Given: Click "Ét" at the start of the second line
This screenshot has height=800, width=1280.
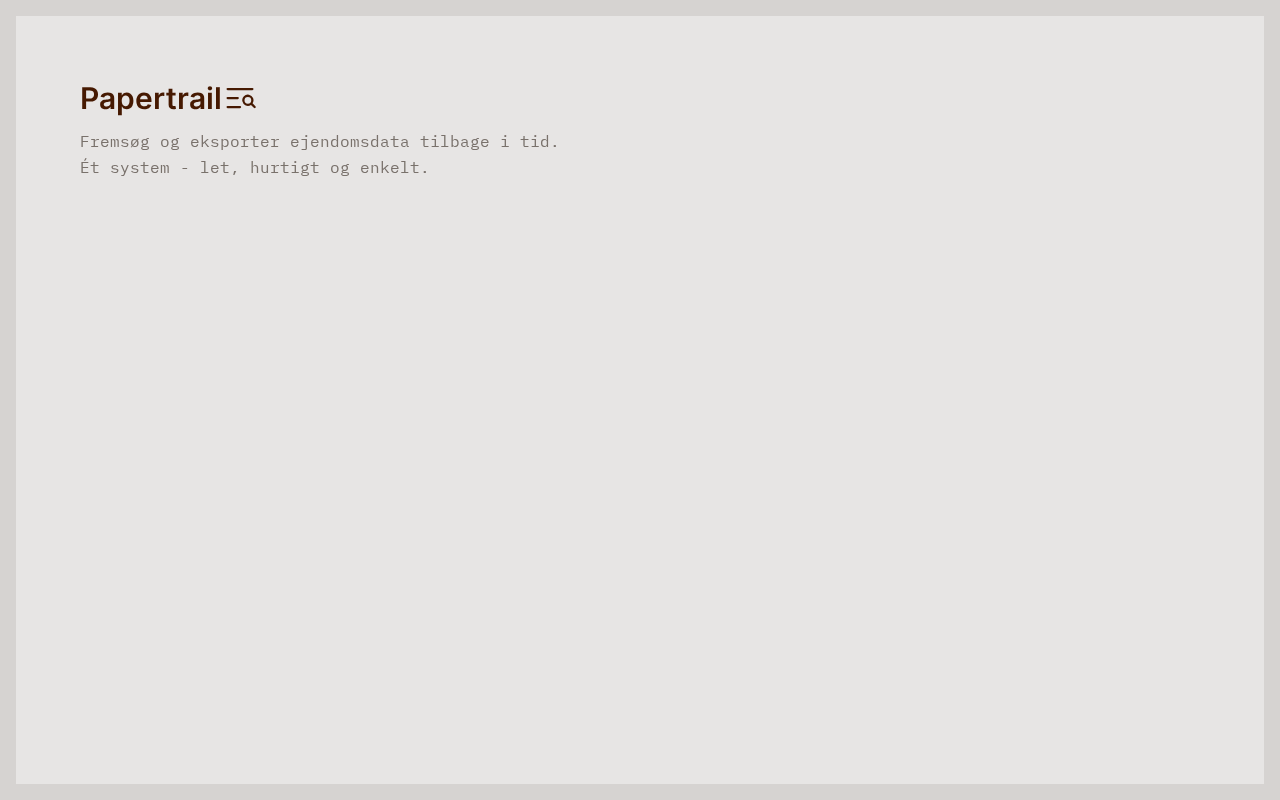Looking at the screenshot, I should 90,167.
